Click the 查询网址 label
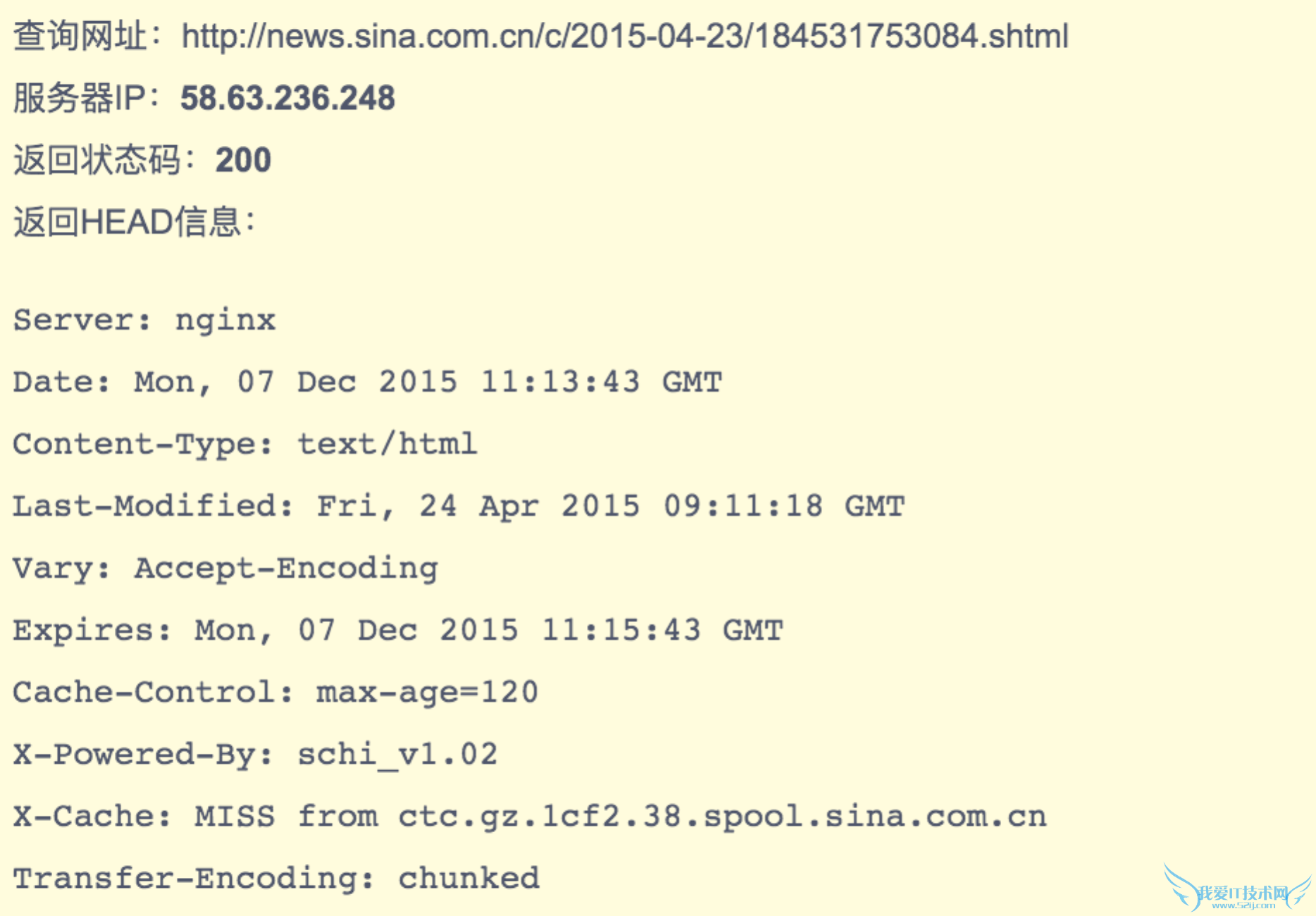Viewport: 1316px width, 916px height. point(80,36)
